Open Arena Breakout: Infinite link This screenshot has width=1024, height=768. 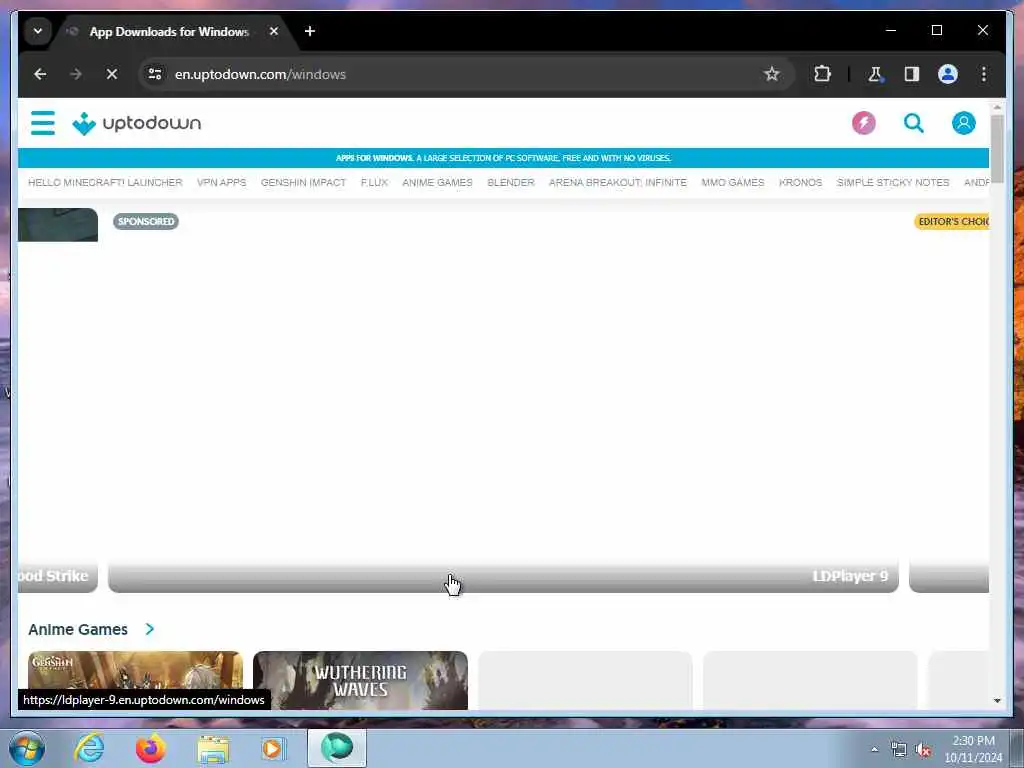pos(618,183)
